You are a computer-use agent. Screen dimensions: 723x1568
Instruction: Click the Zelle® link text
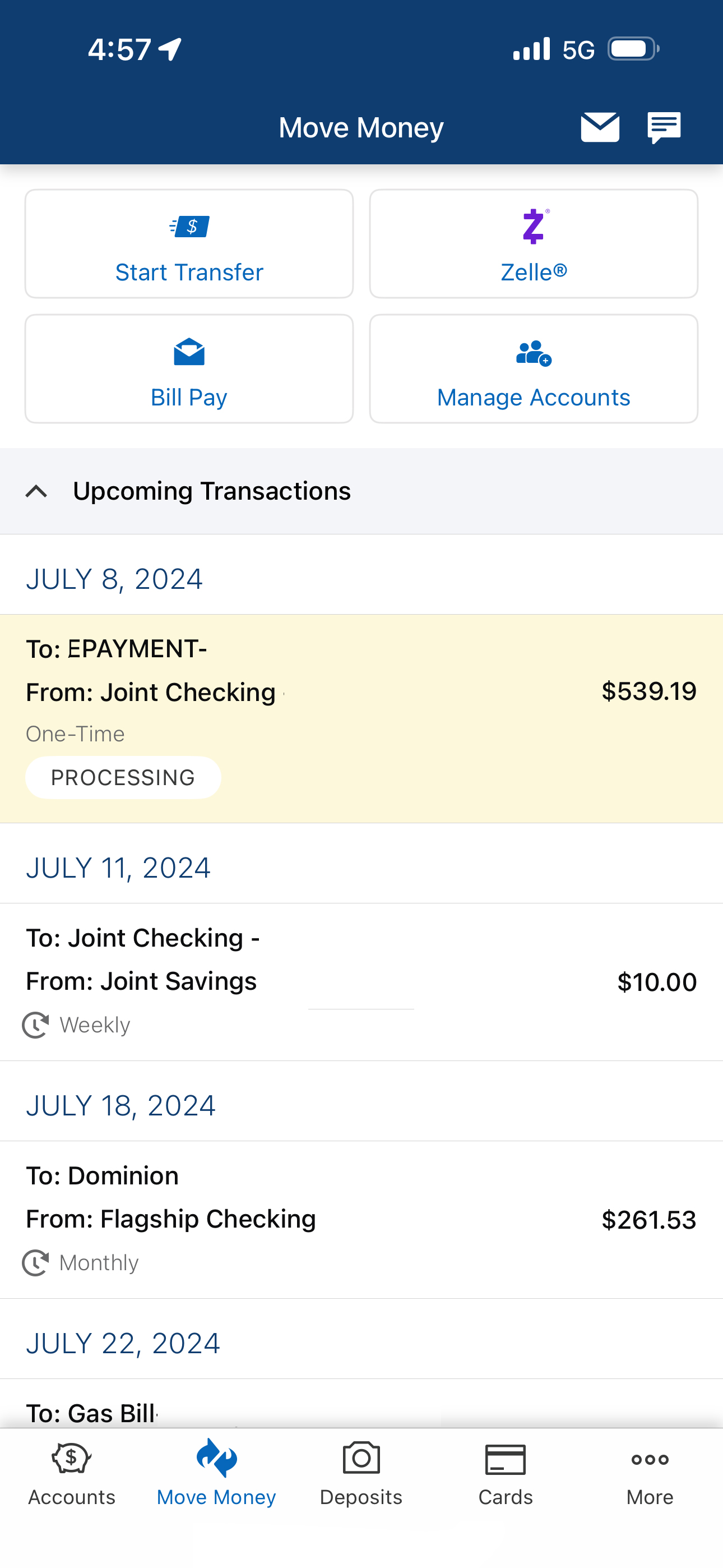pyautogui.click(x=534, y=272)
